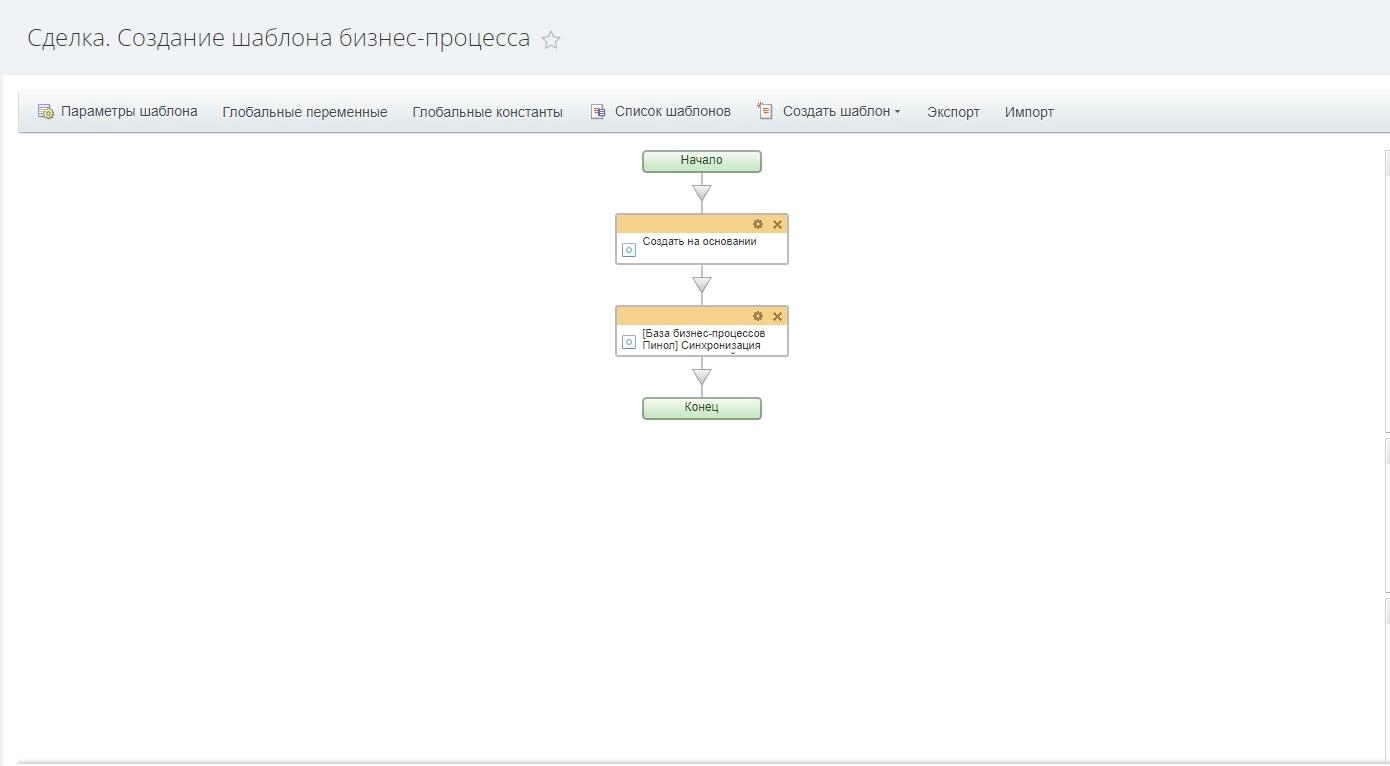Select the Начало start block
The width and height of the screenshot is (1390, 766).
tap(701, 161)
